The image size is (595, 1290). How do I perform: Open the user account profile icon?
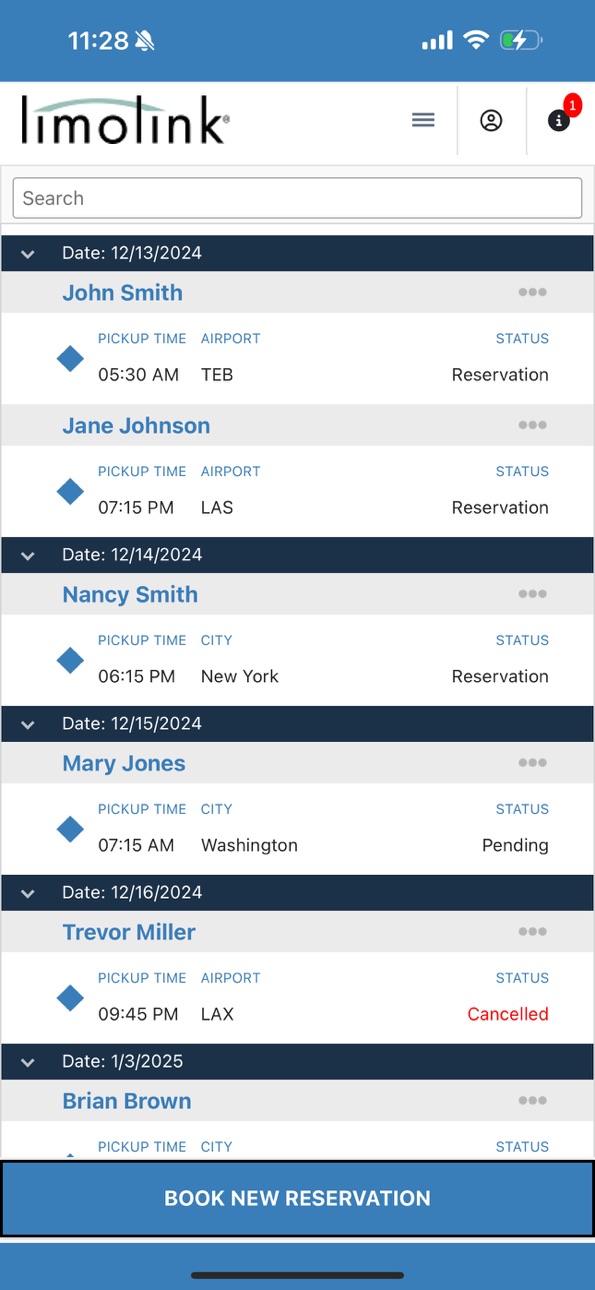coord(491,121)
